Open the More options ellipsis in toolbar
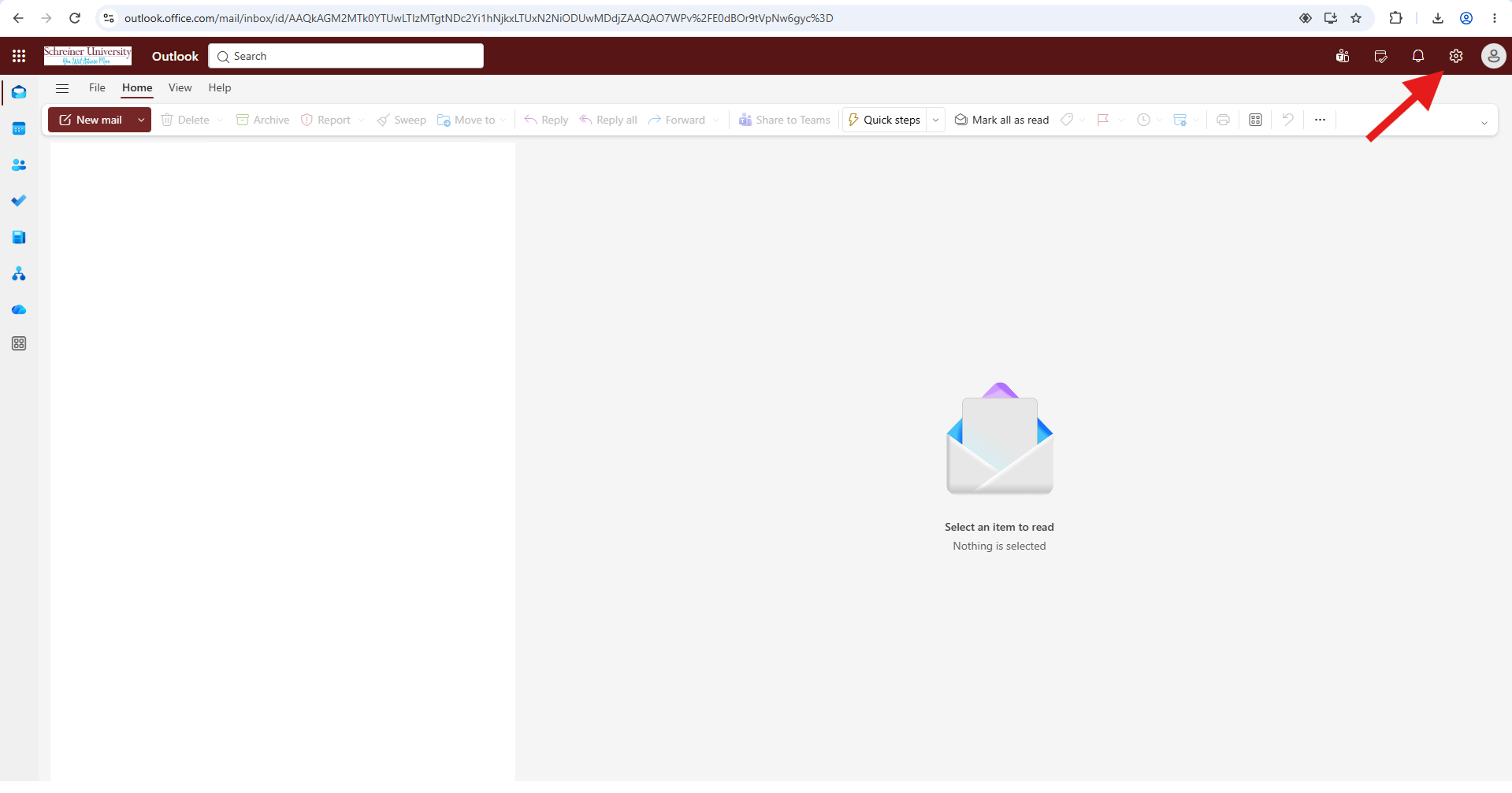1512x793 pixels. click(1320, 120)
